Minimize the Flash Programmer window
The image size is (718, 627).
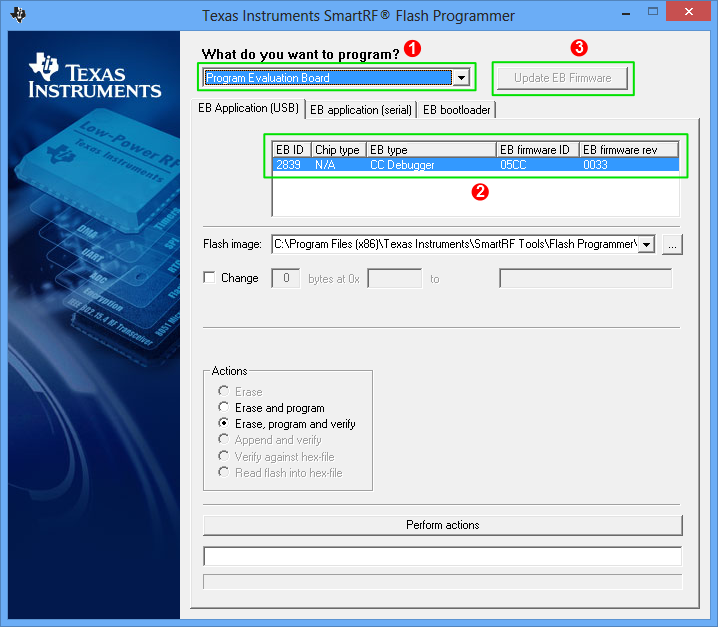tap(625, 13)
